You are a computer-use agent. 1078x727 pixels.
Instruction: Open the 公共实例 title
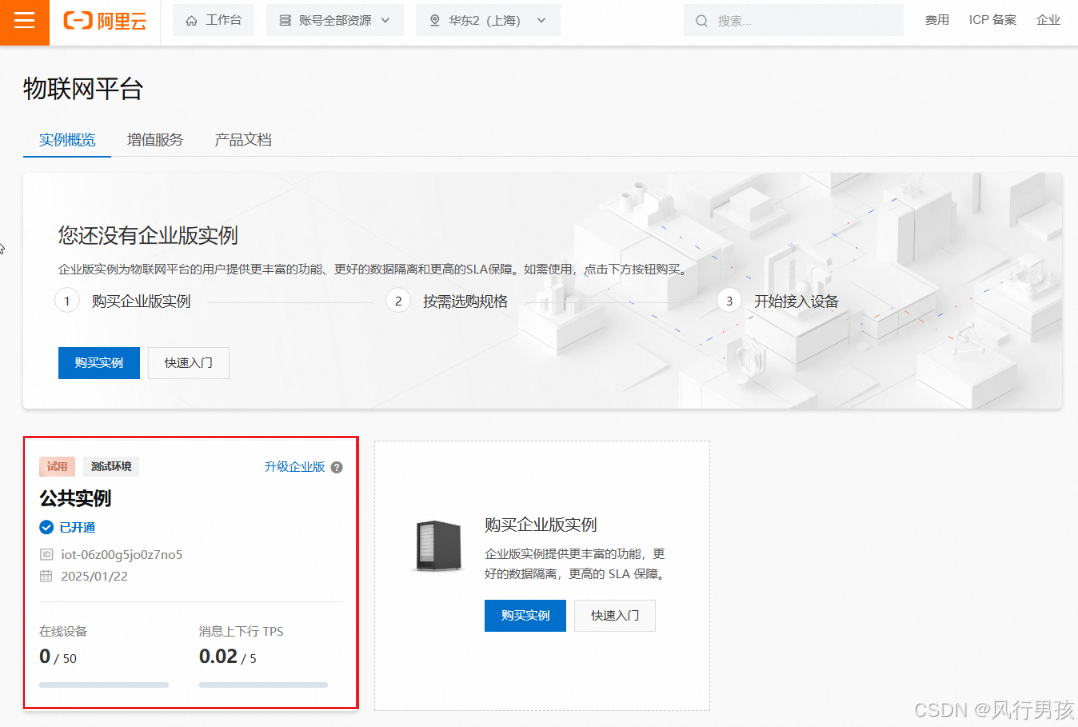click(x=75, y=498)
